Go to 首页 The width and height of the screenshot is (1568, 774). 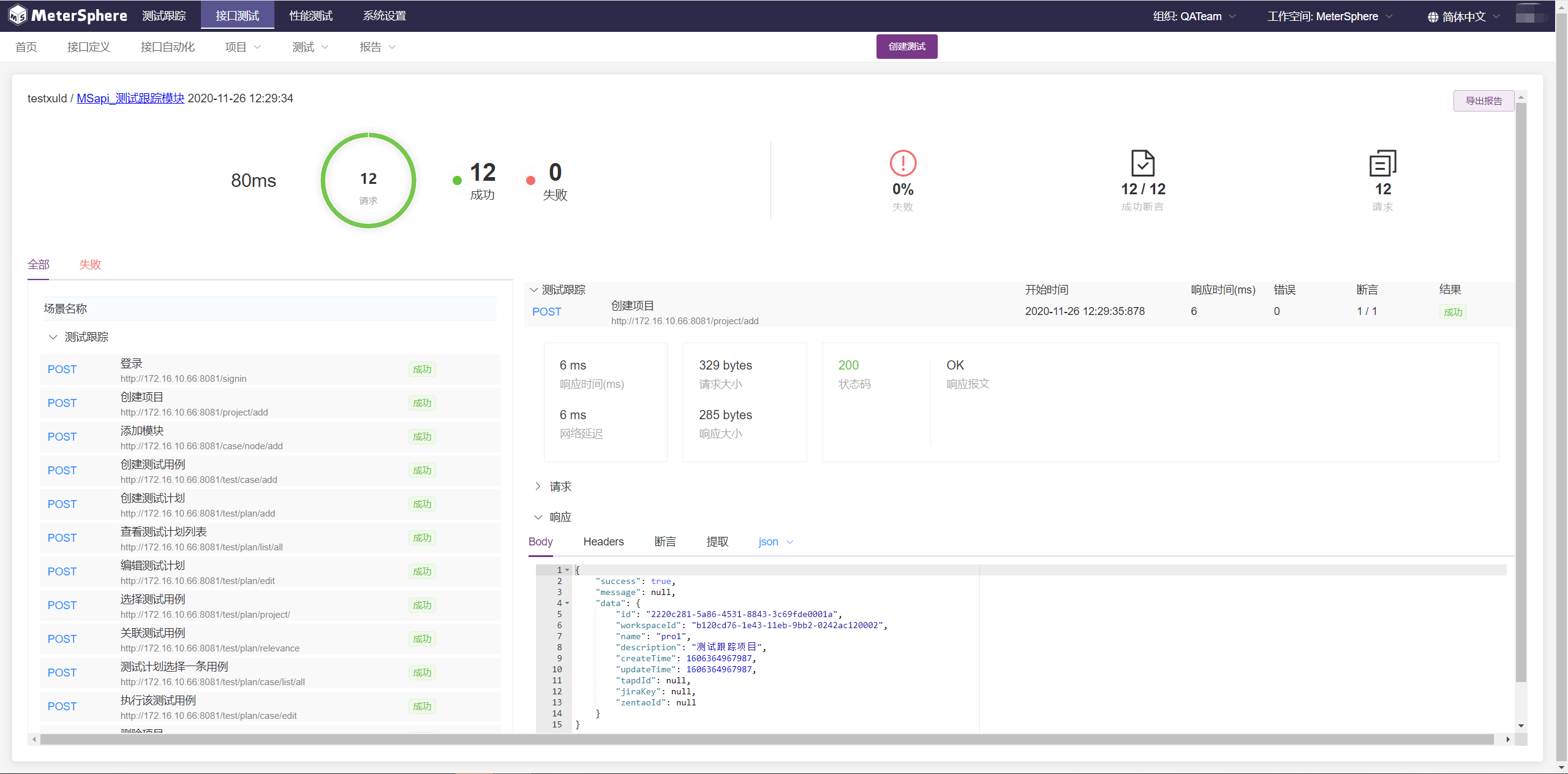click(x=26, y=47)
